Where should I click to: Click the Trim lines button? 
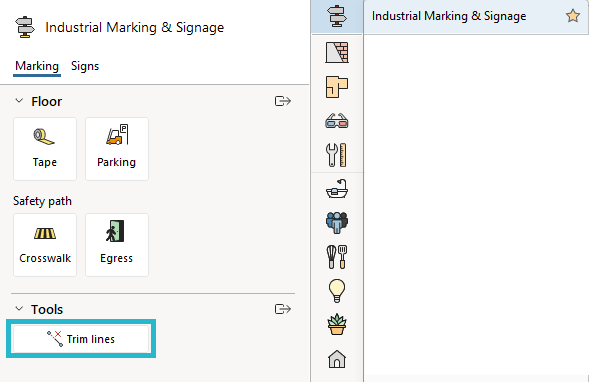click(x=81, y=339)
